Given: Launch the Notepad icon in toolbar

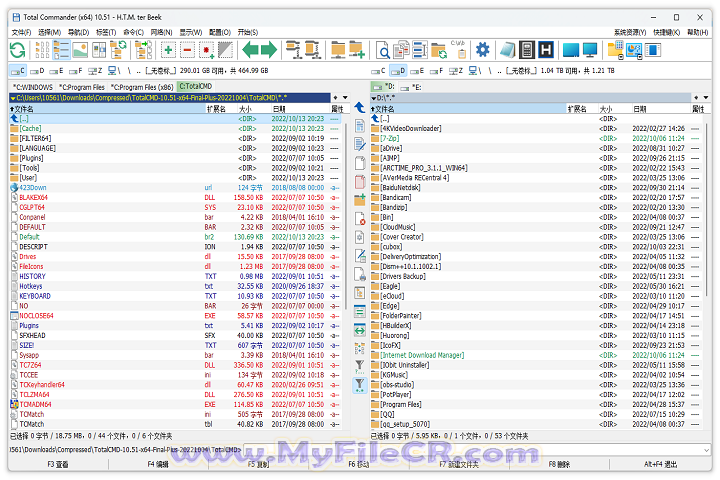Looking at the screenshot, I should click(x=507, y=50).
